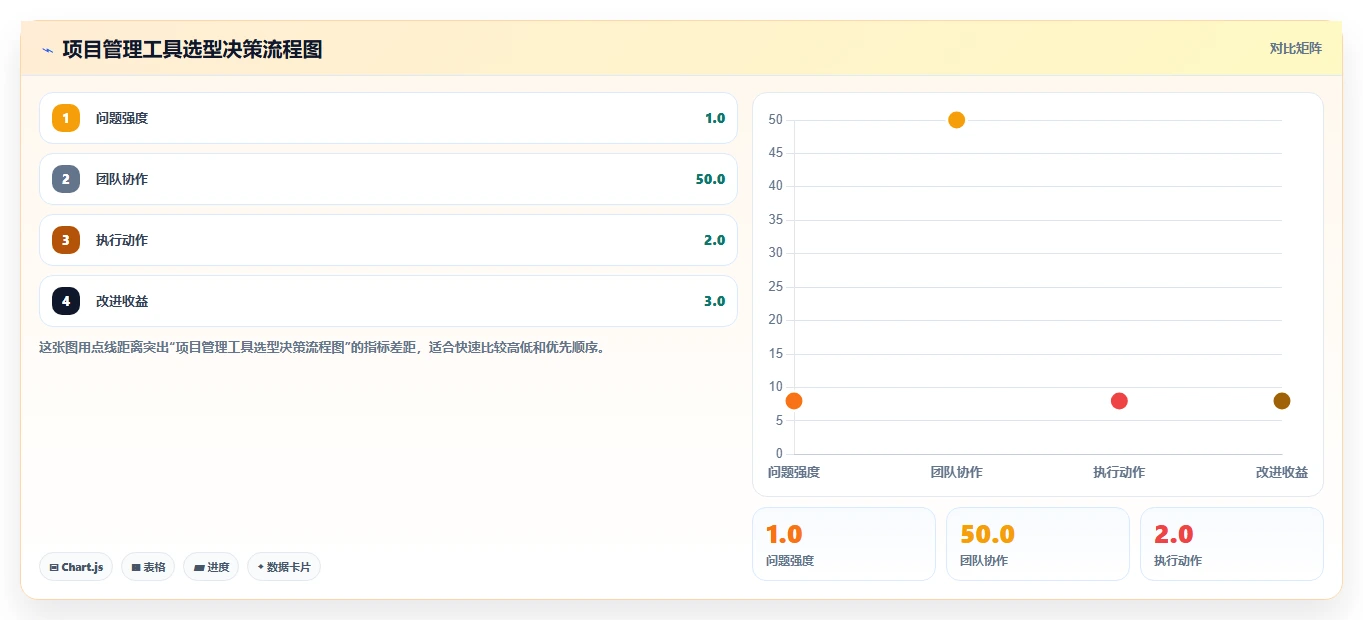Screen dimensions: 1363x620
Task: Click the dark number 4 badge
Action: click(x=66, y=301)
